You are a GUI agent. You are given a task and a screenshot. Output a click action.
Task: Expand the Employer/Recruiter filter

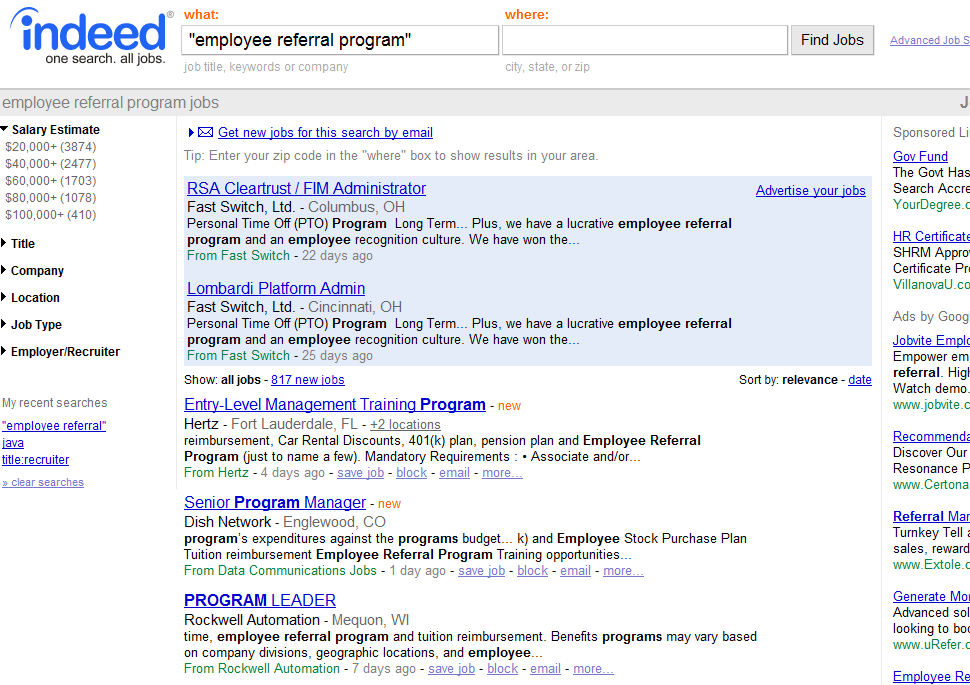61,351
